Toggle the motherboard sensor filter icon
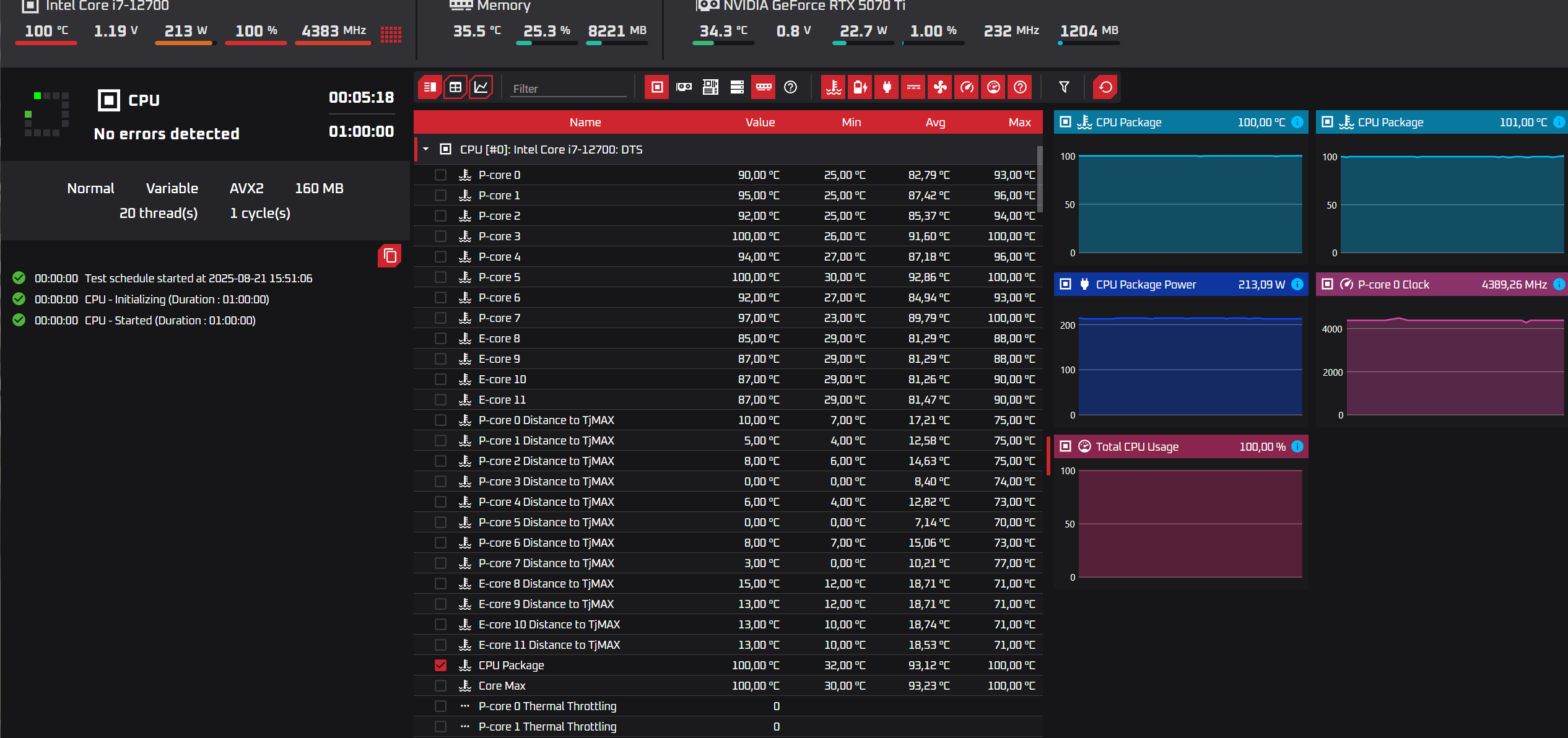 [710, 87]
